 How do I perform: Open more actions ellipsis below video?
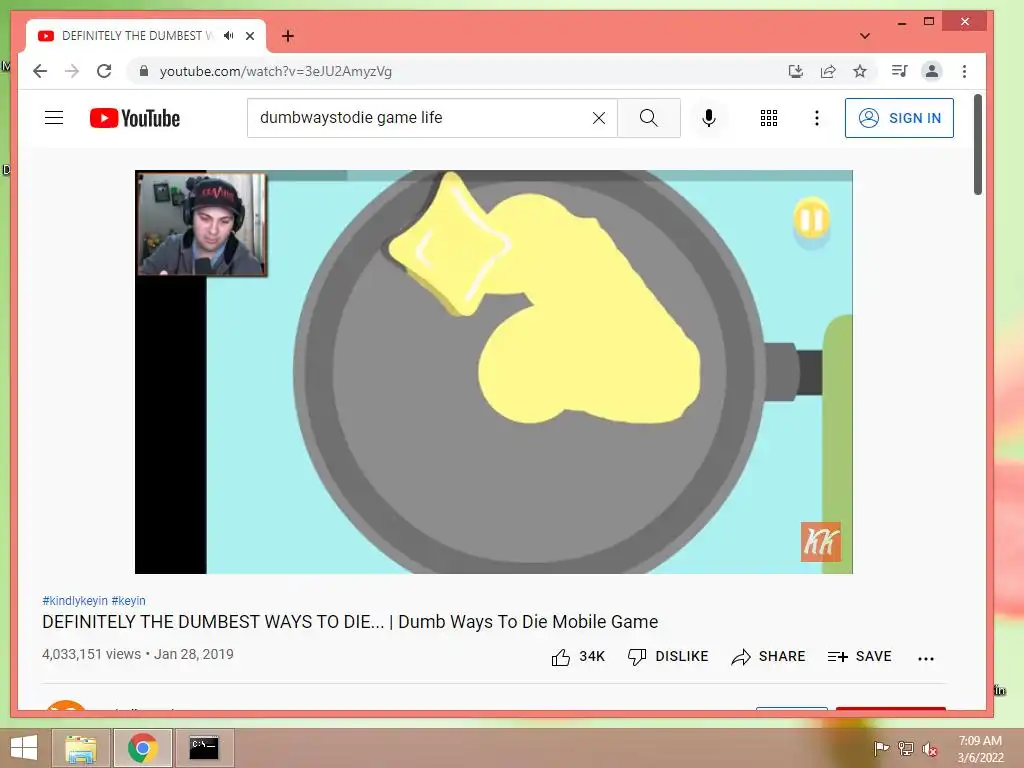925,658
